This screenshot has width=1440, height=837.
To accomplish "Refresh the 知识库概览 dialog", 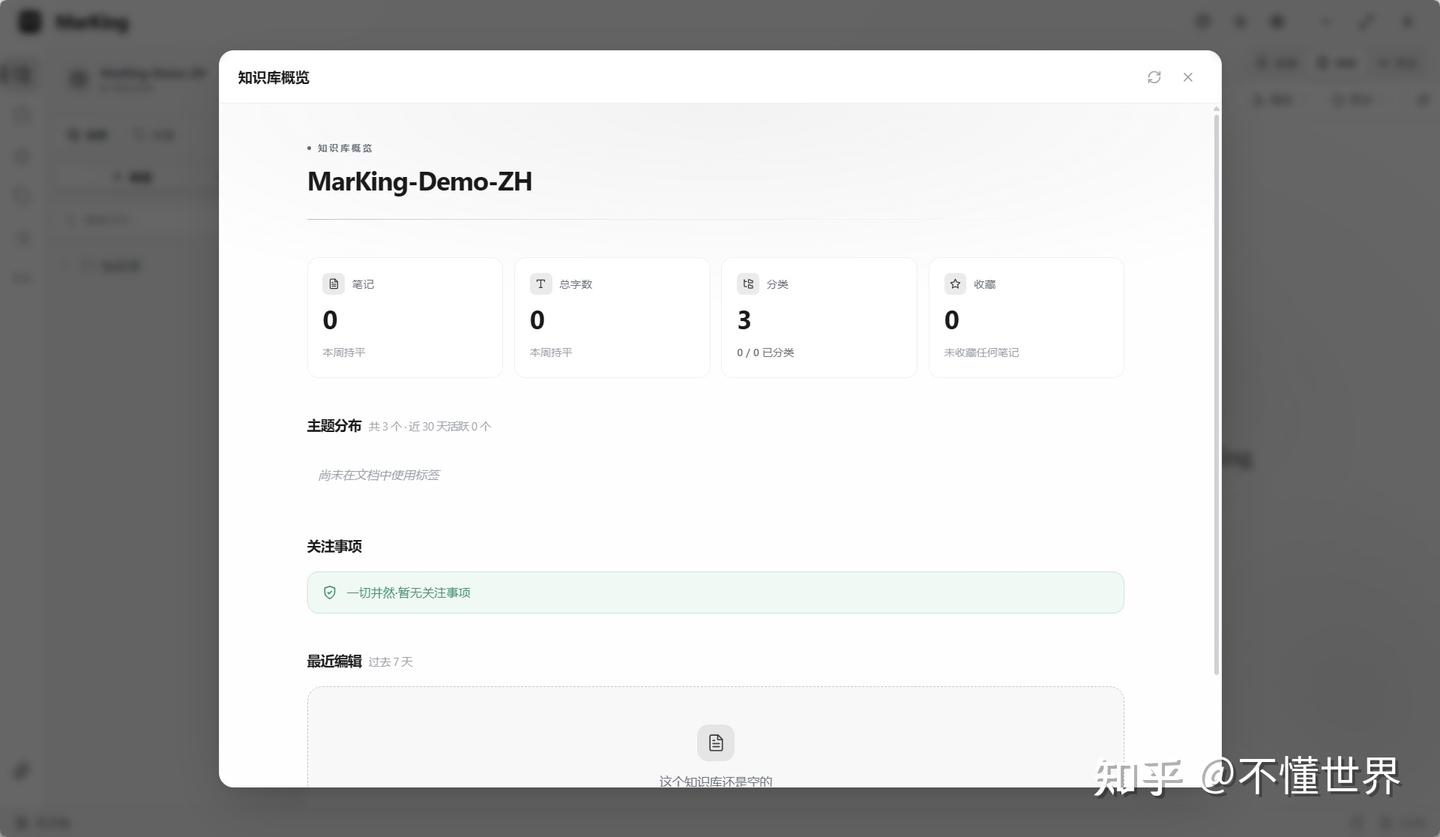I will (1154, 77).
